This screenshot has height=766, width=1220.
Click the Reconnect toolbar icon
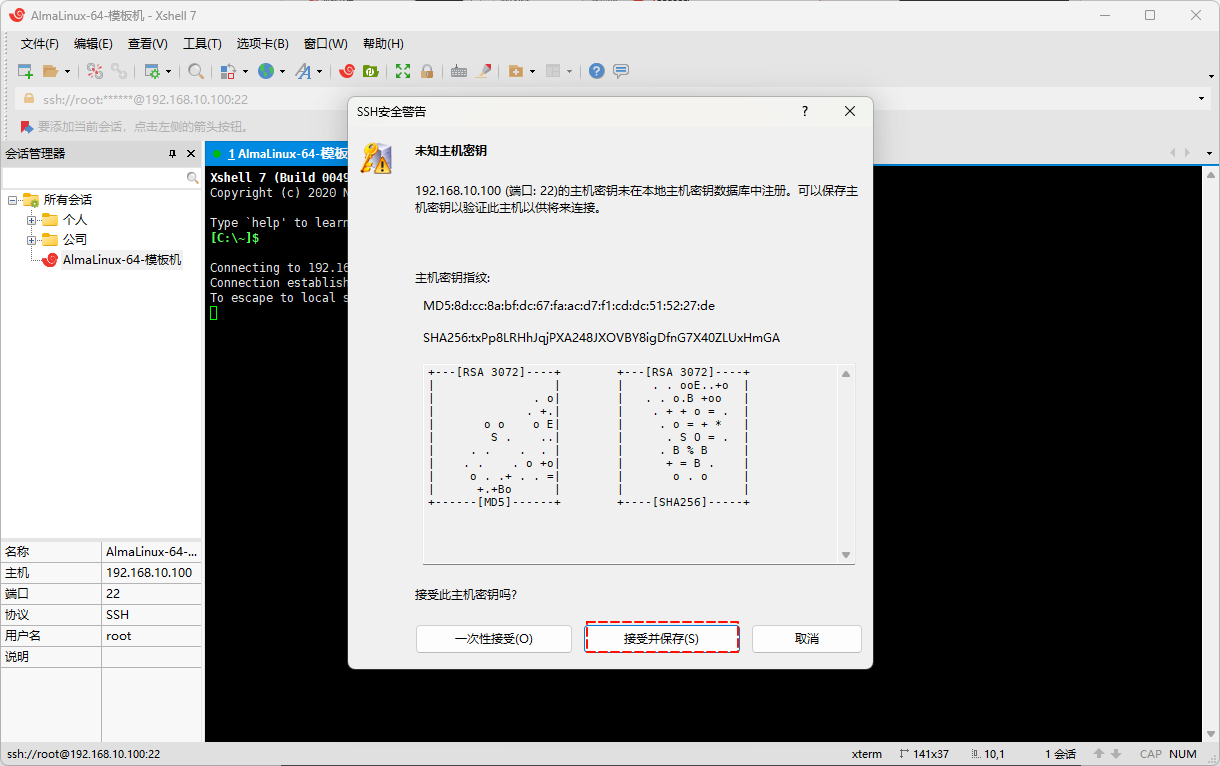tap(120, 71)
